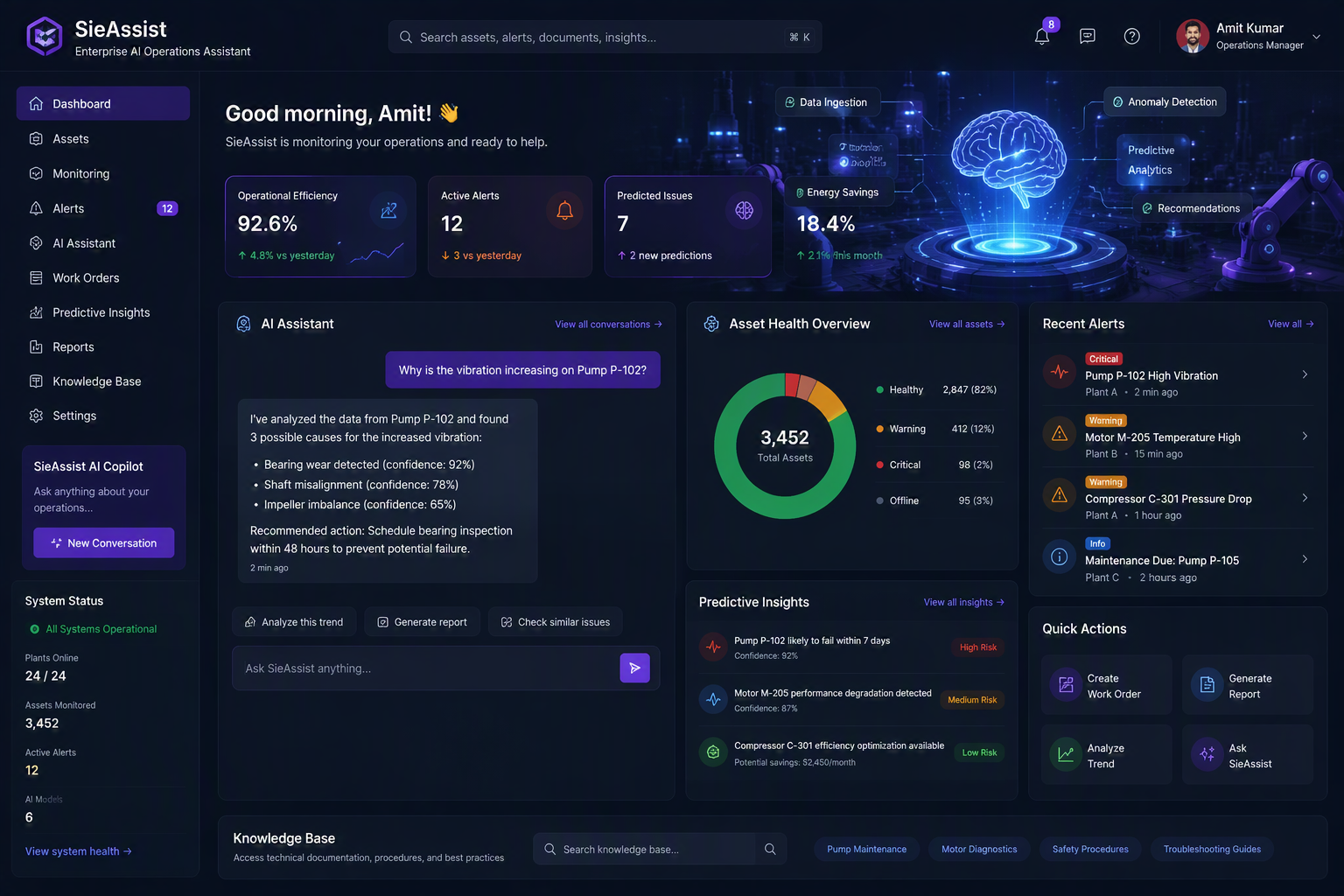Click the Check similar issues button
The width and height of the screenshot is (1344, 896).
tap(556, 622)
